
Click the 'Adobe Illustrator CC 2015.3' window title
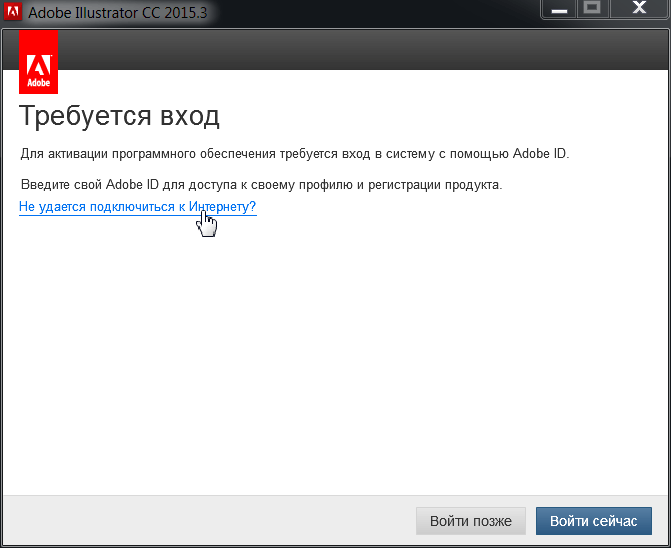pyautogui.click(x=118, y=12)
